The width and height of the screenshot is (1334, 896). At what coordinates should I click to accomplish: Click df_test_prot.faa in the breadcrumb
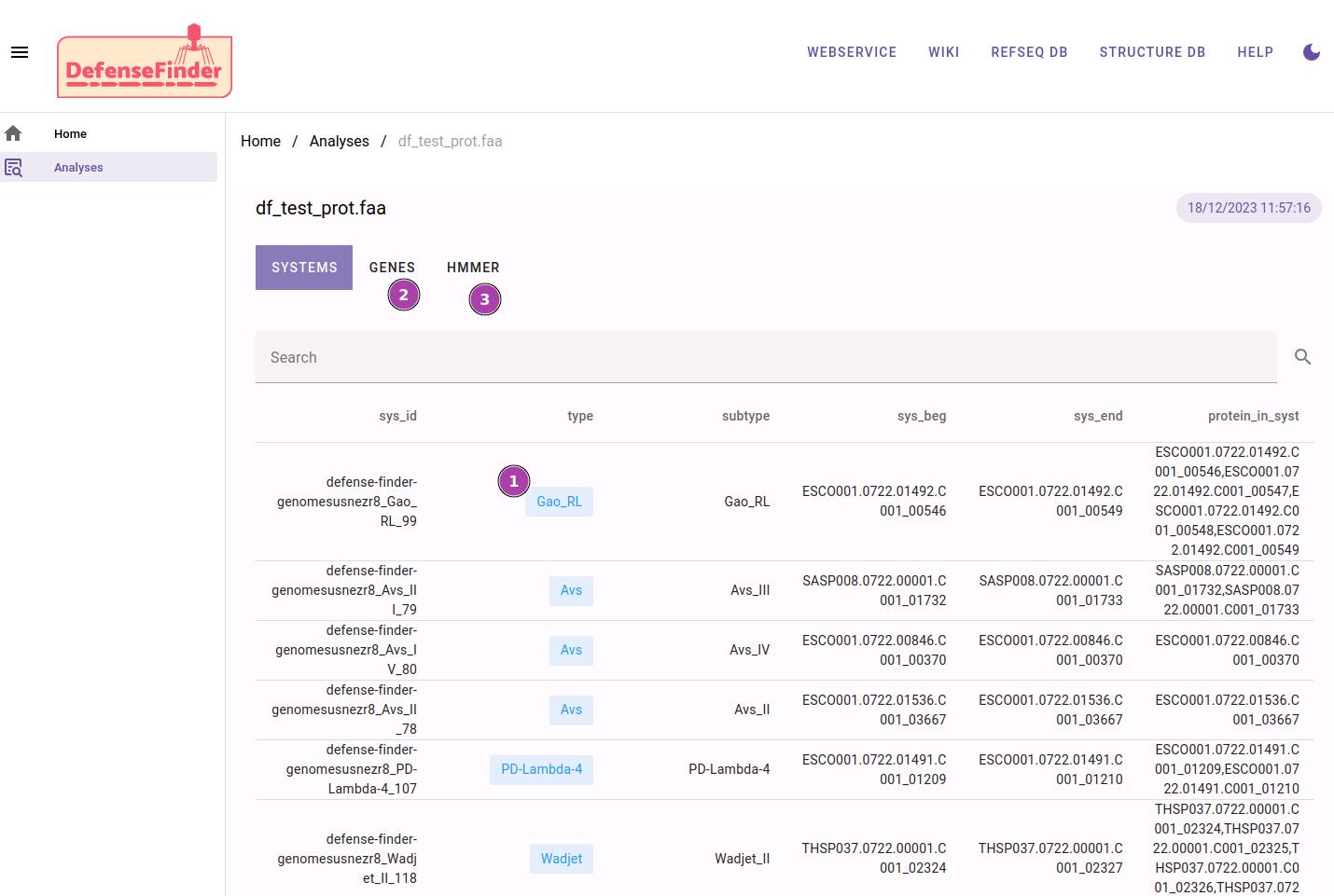point(450,141)
